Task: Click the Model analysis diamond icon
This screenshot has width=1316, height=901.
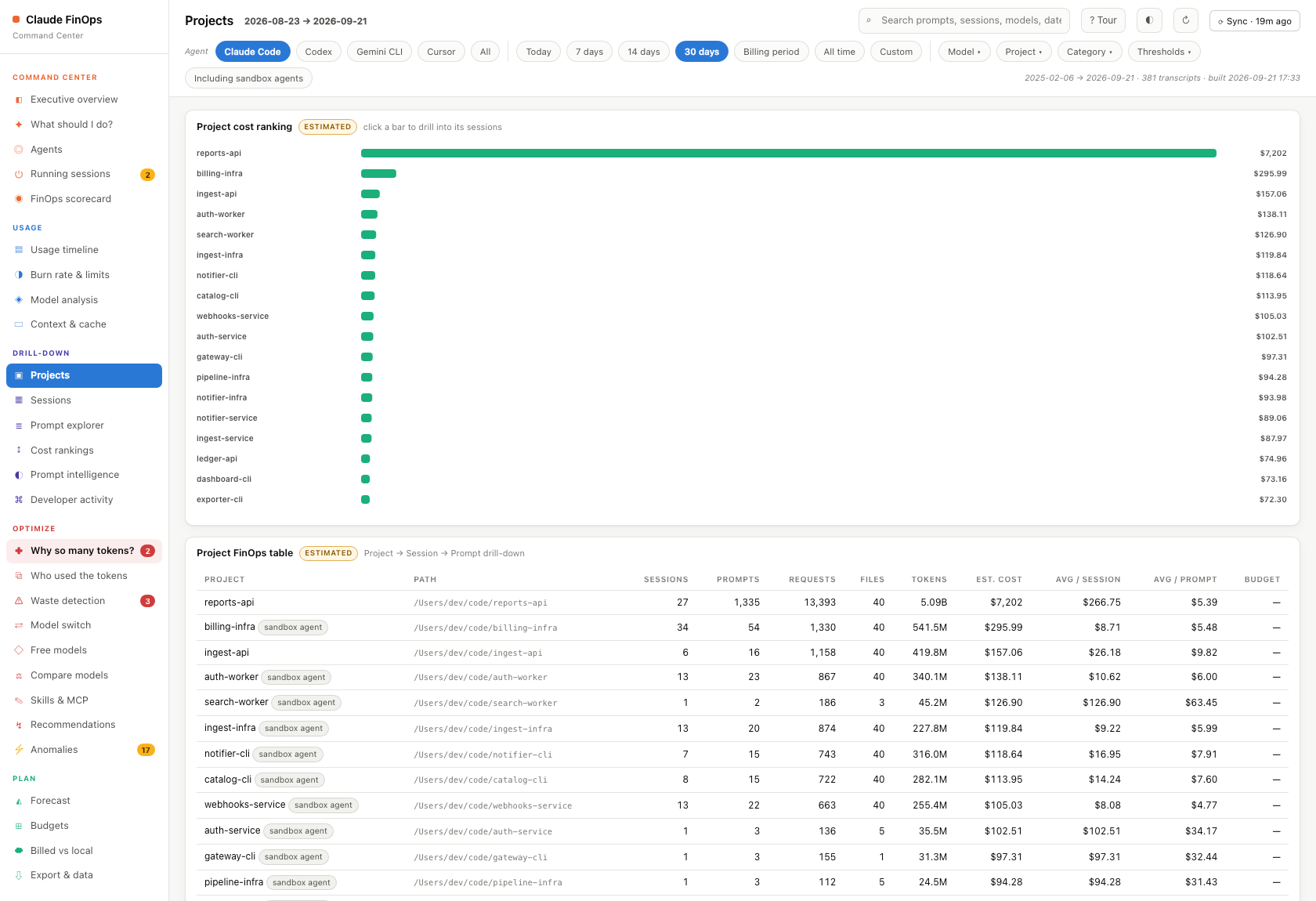Action: pos(19,300)
